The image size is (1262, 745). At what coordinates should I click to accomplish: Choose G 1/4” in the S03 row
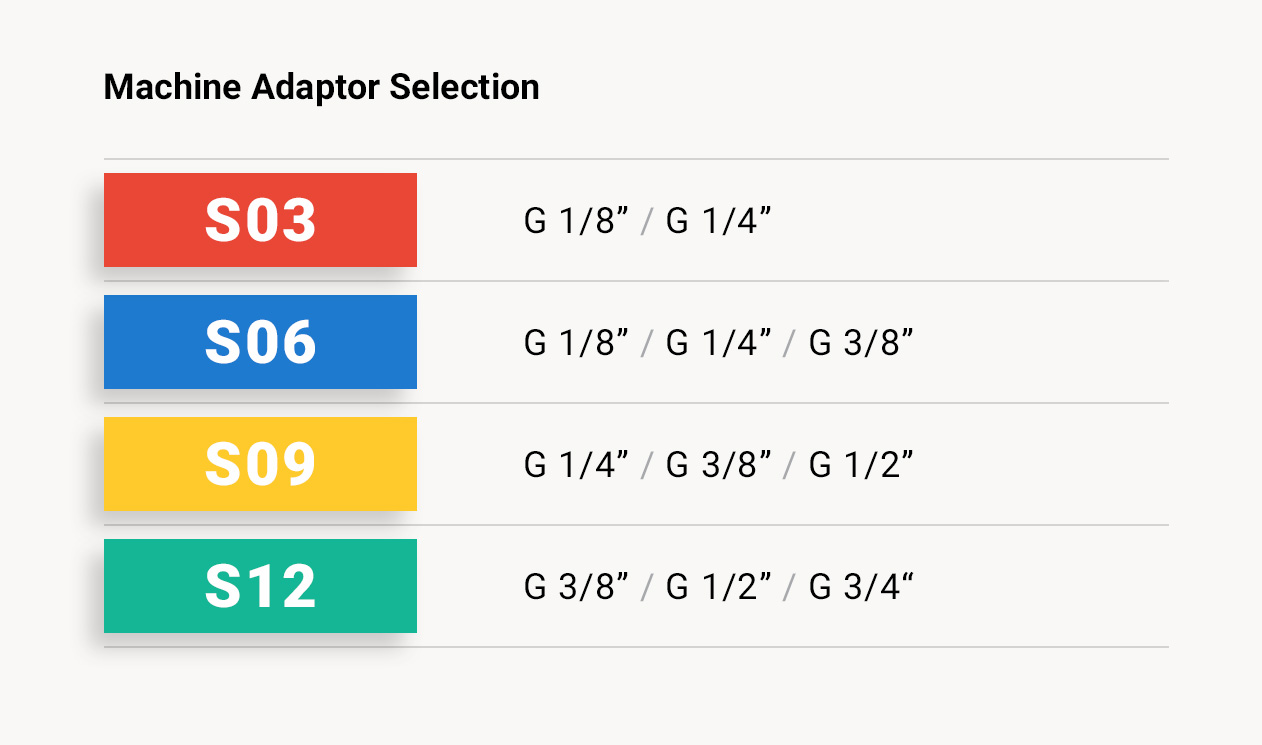point(719,221)
